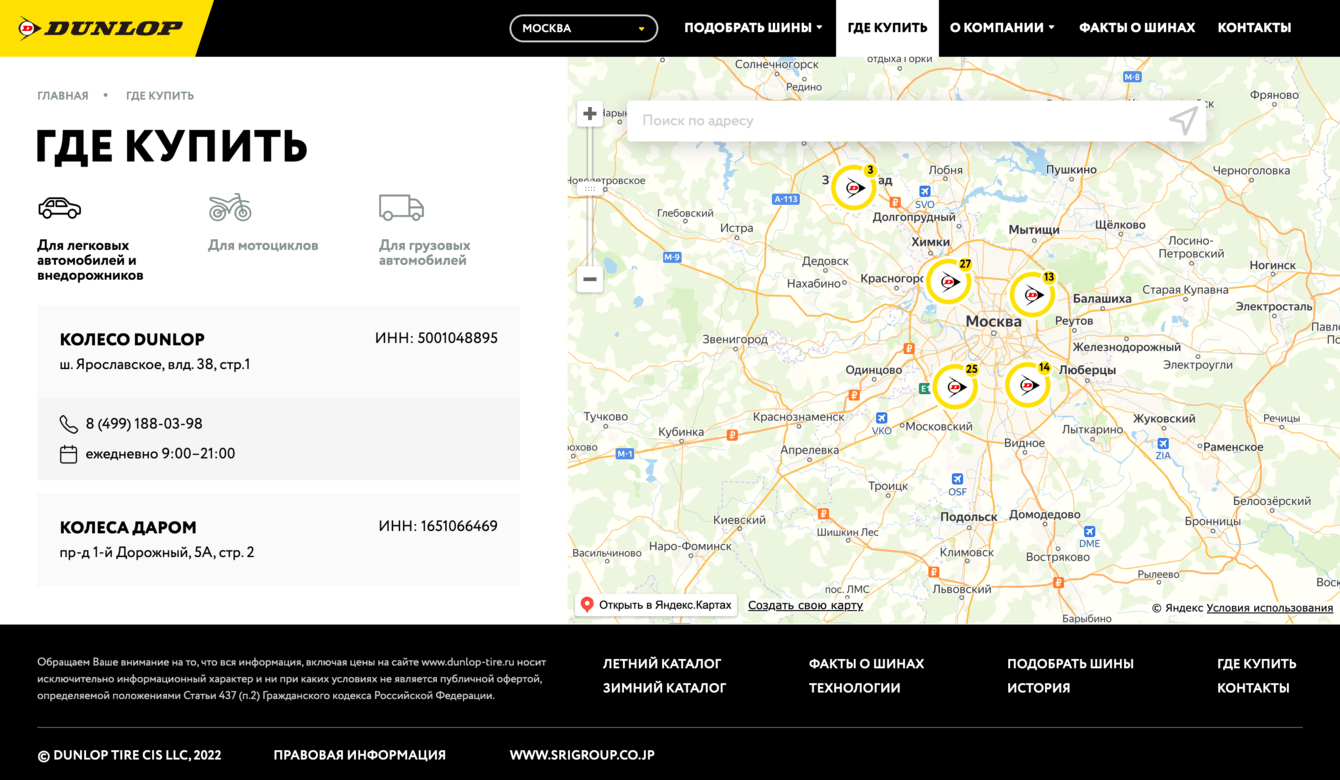Click the Москва city label on map
Image resolution: width=1340 pixels, height=780 pixels.
(x=993, y=322)
